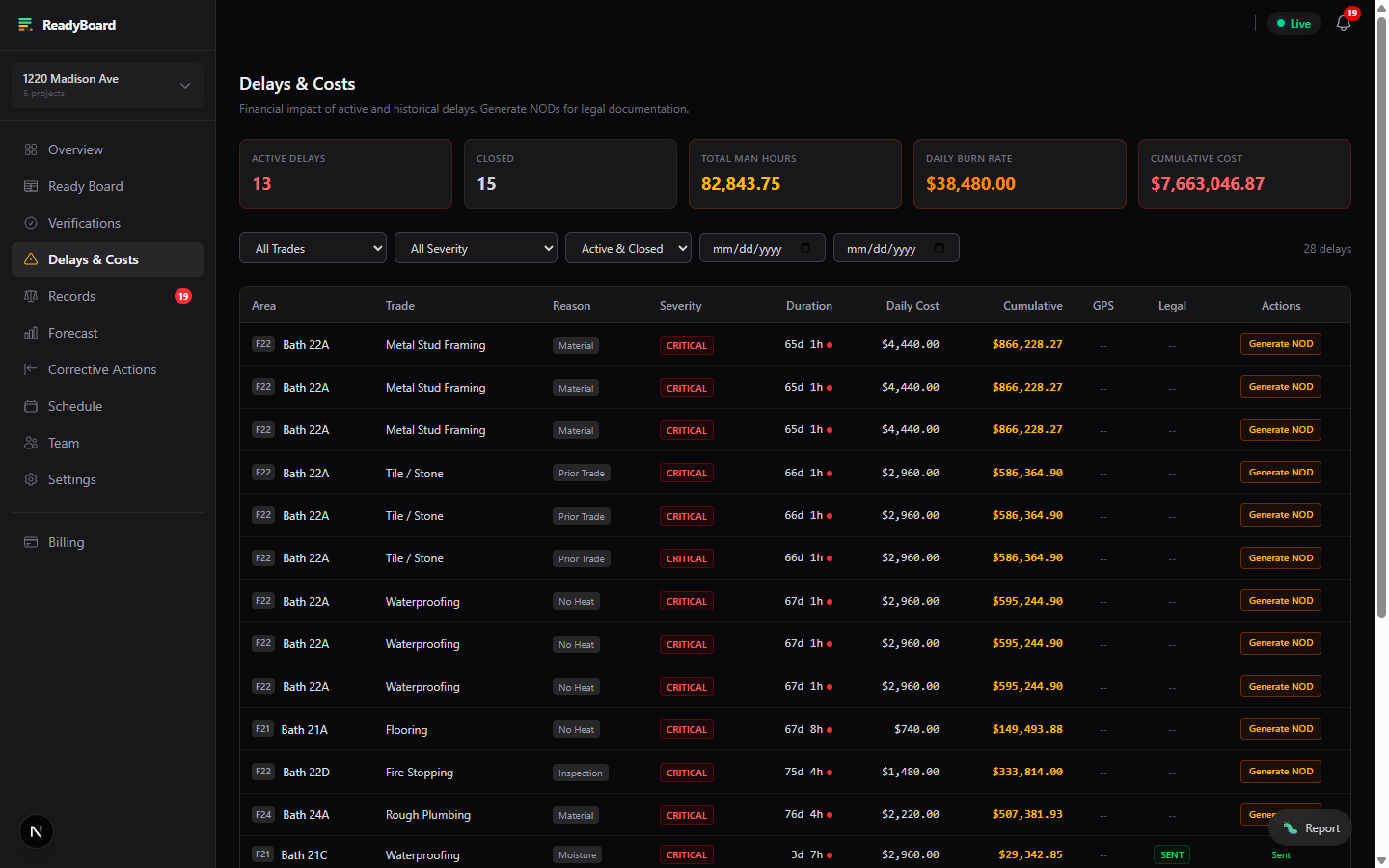
Task: Open Forecast in sidebar
Action: (107, 333)
